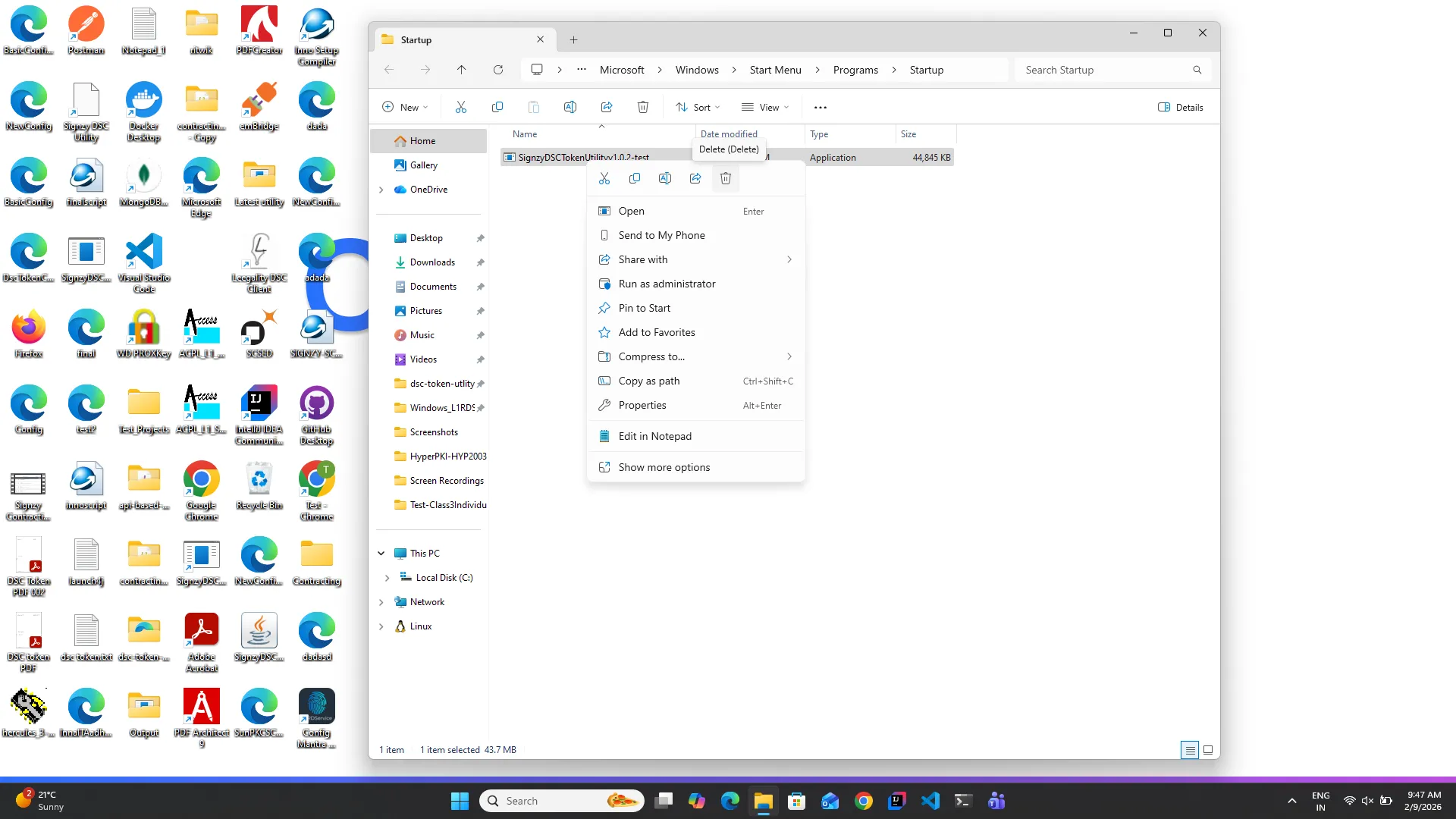Viewport: 1456px width, 819px height.
Task: Switch to details list view in status bar
Action: point(1190,750)
